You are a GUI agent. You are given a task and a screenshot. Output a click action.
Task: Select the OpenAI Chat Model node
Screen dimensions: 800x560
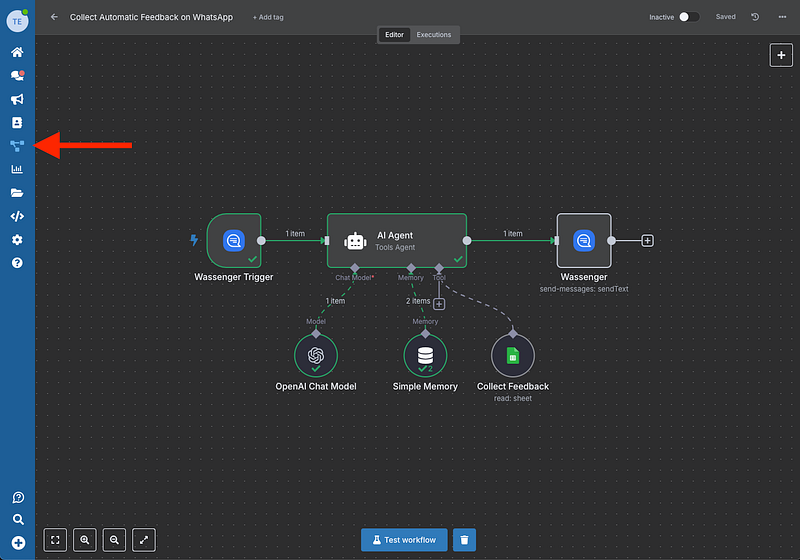pyautogui.click(x=316, y=356)
